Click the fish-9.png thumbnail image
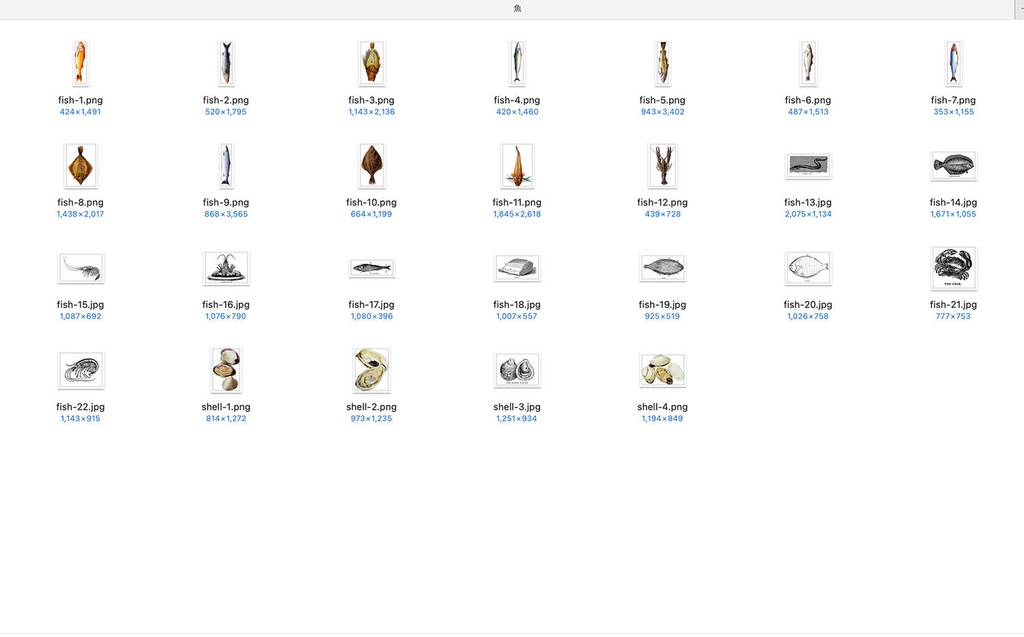 click(x=226, y=166)
